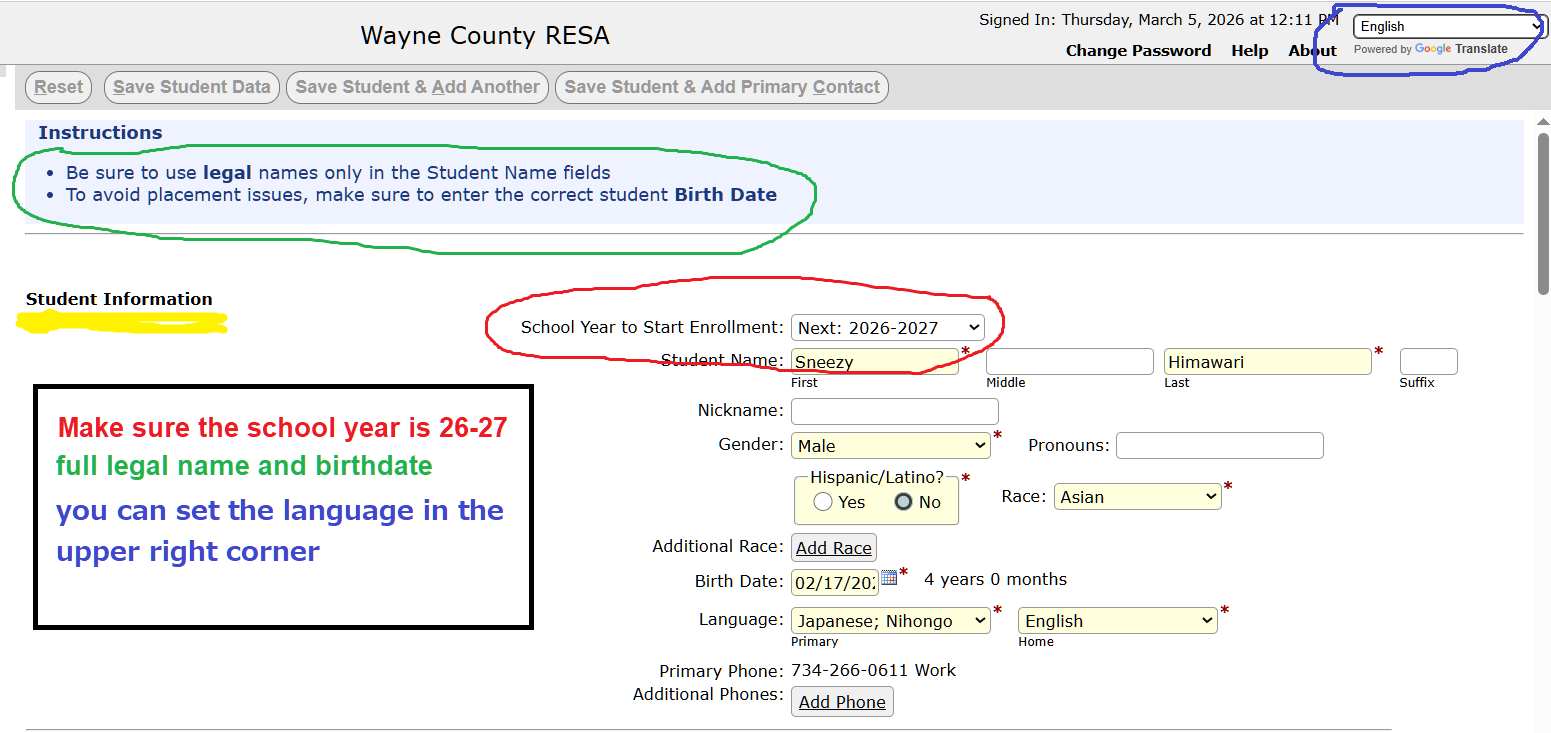Image resolution: width=1551 pixels, height=733 pixels.
Task: Click the Add Race button
Action: (x=834, y=548)
